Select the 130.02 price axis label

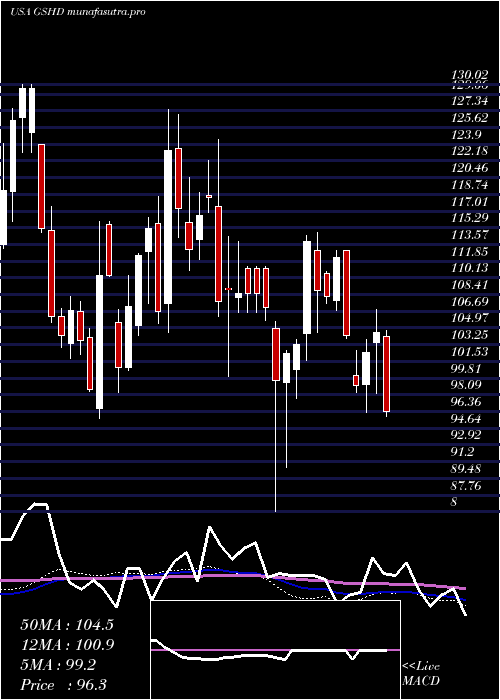point(469,75)
